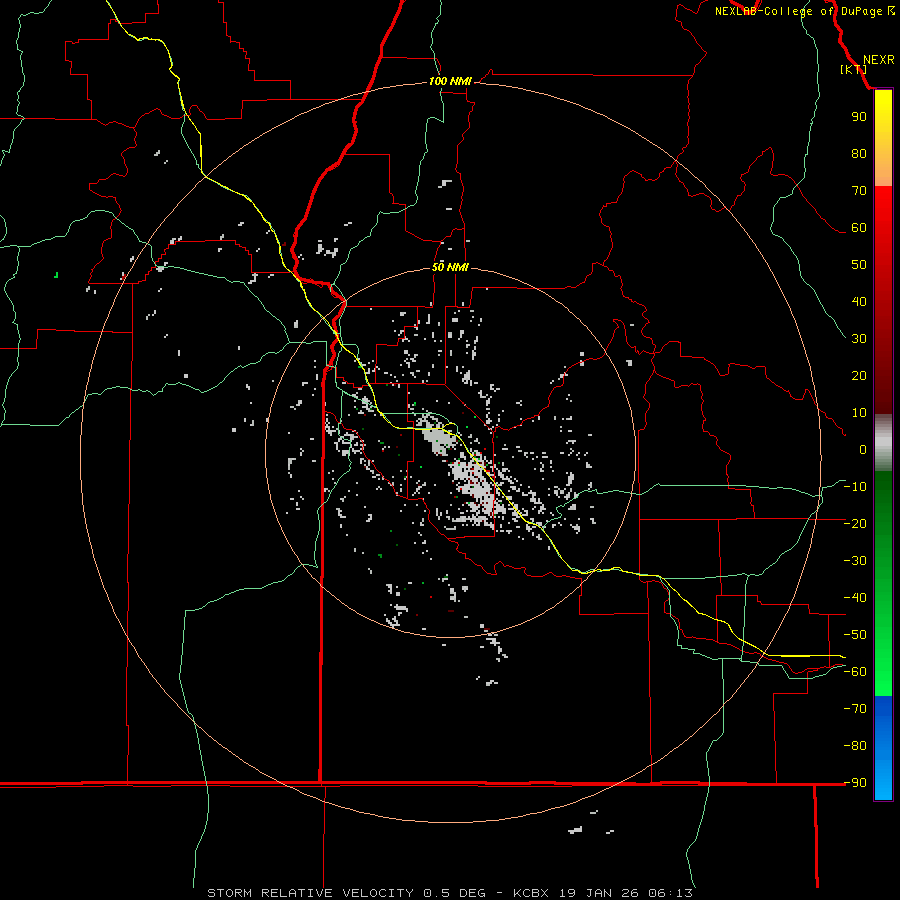The height and width of the screenshot is (900, 900).
Task: Click the 0 scale label
Action: pos(863,449)
